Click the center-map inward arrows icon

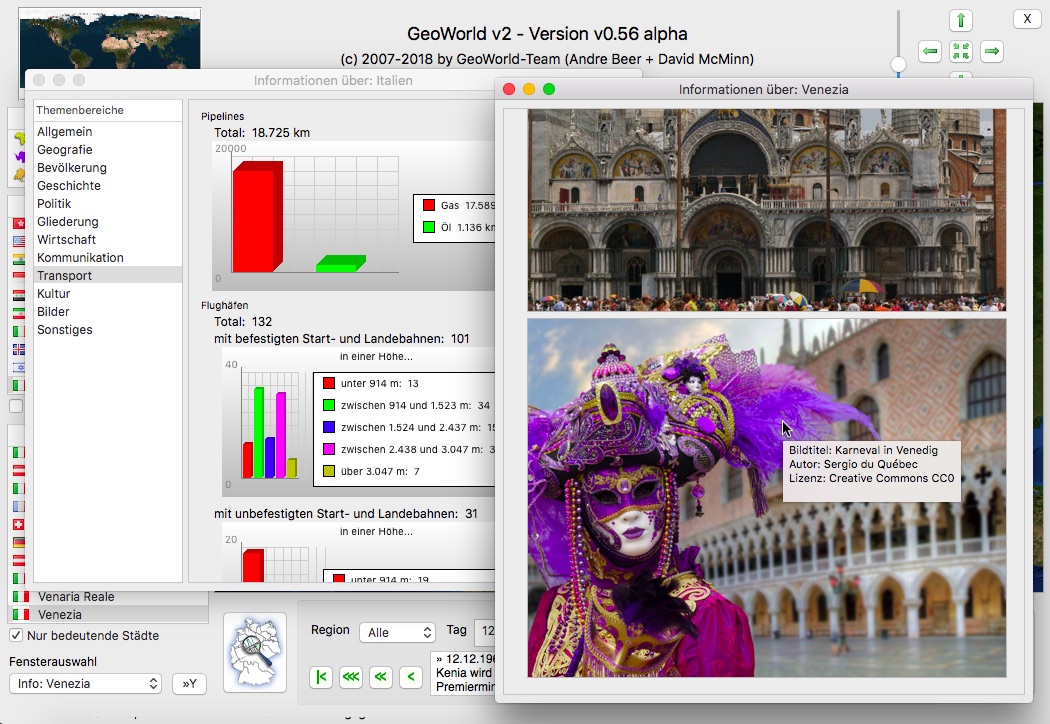(x=961, y=51)
